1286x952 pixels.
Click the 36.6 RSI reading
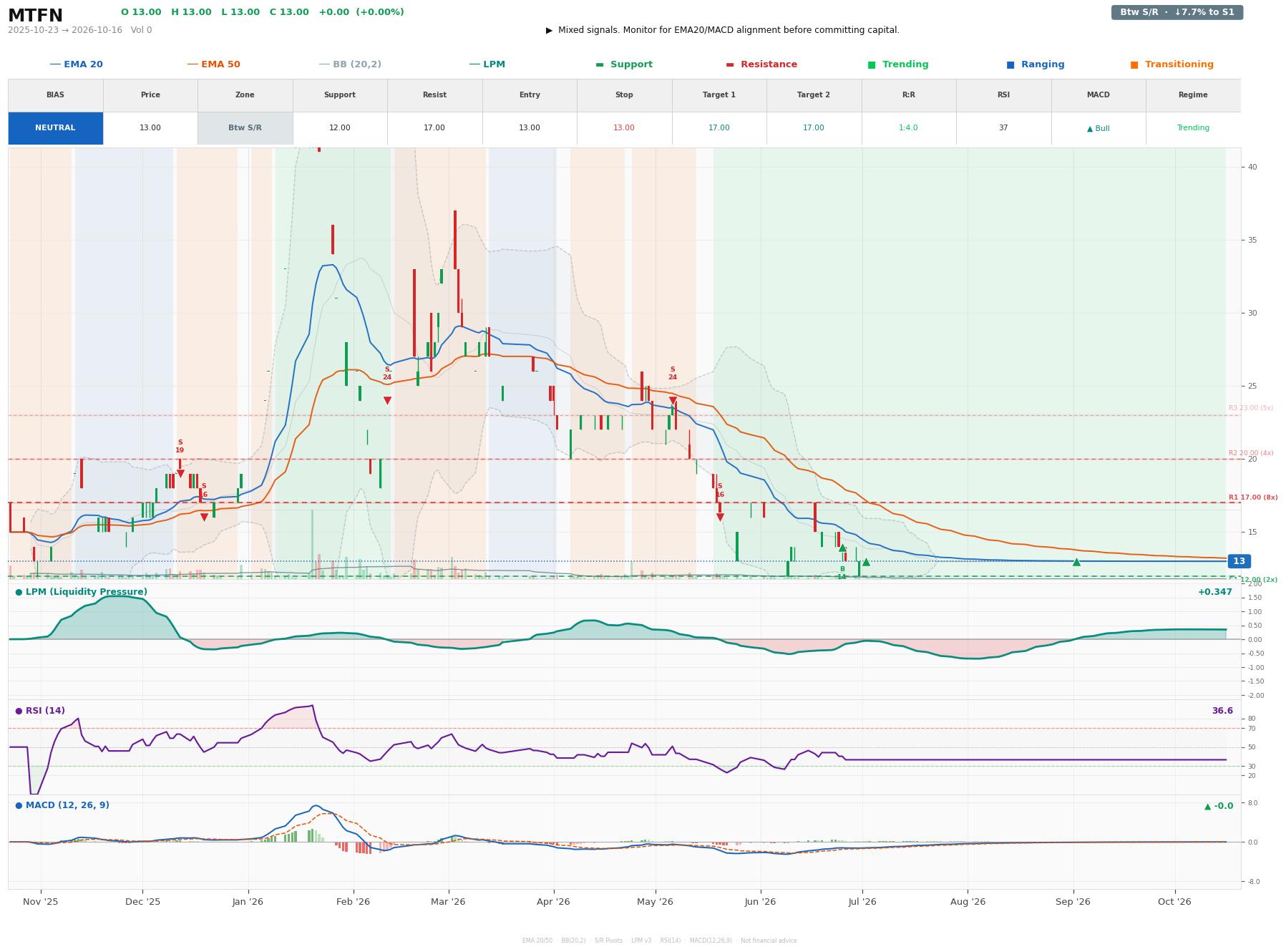[x=1222, y=711]
